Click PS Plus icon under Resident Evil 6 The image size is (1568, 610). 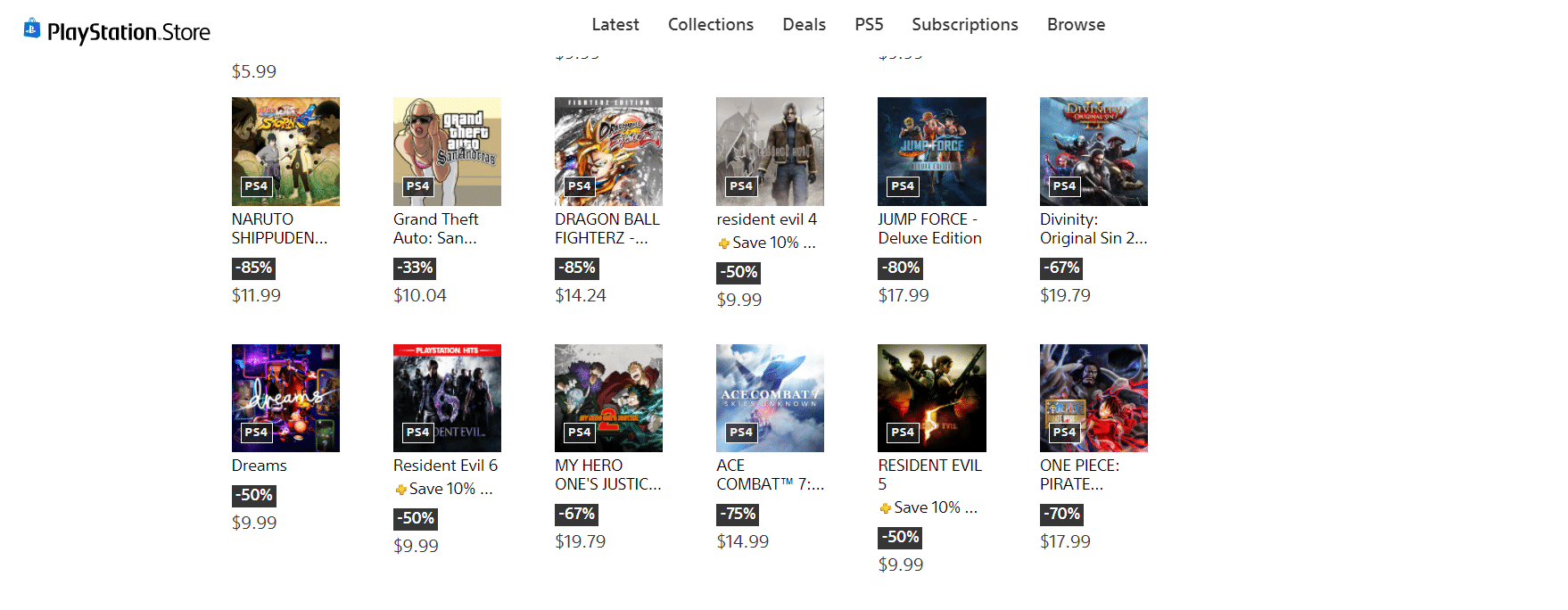[401, 490]
